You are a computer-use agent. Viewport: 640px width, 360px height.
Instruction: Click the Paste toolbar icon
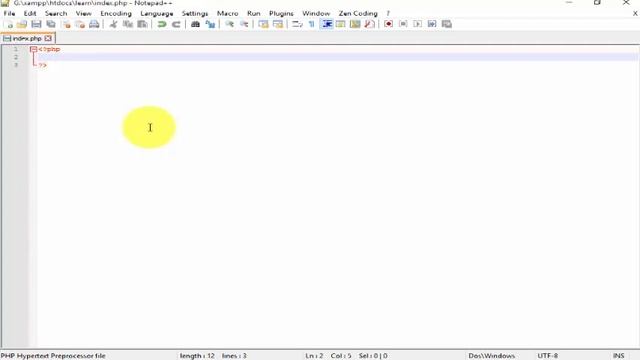[x=142, y=24]
